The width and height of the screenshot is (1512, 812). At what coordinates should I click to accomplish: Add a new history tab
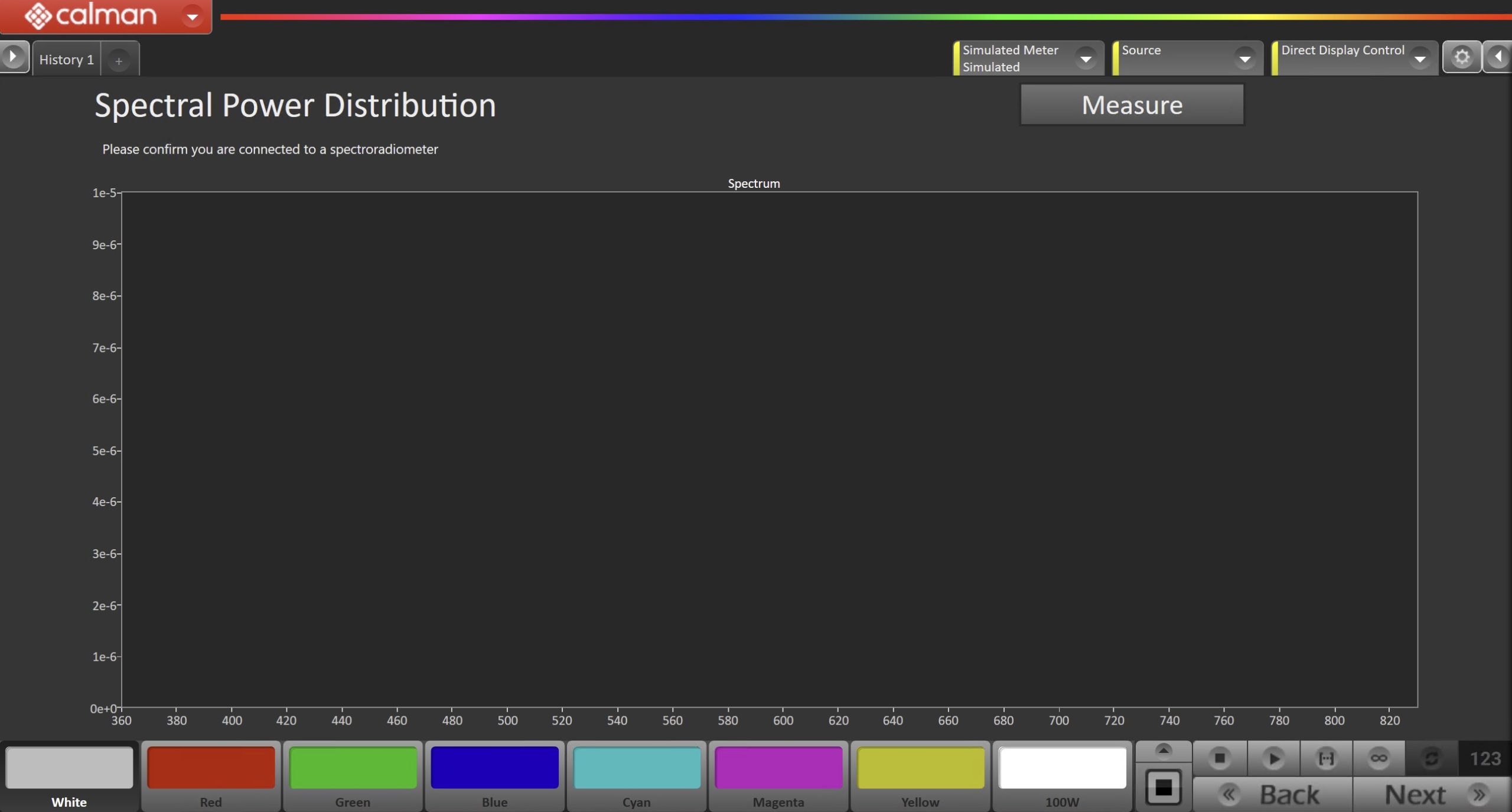119,61
